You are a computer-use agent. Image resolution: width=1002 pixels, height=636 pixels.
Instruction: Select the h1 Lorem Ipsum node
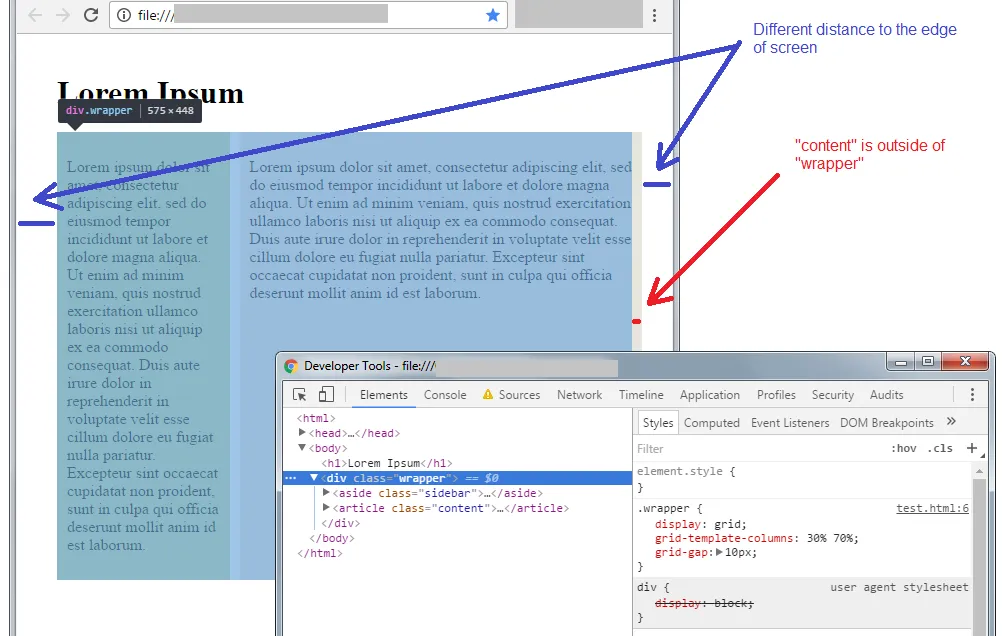387,463
